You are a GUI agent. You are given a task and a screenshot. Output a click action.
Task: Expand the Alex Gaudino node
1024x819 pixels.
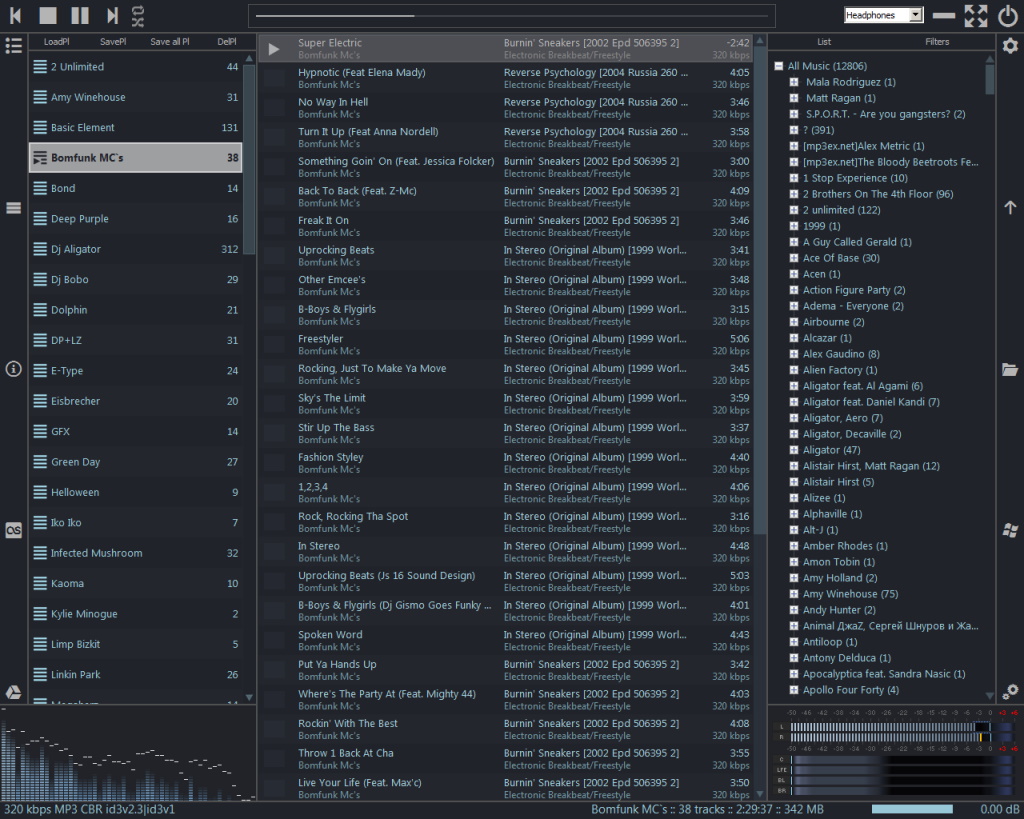tap(794, 354)
